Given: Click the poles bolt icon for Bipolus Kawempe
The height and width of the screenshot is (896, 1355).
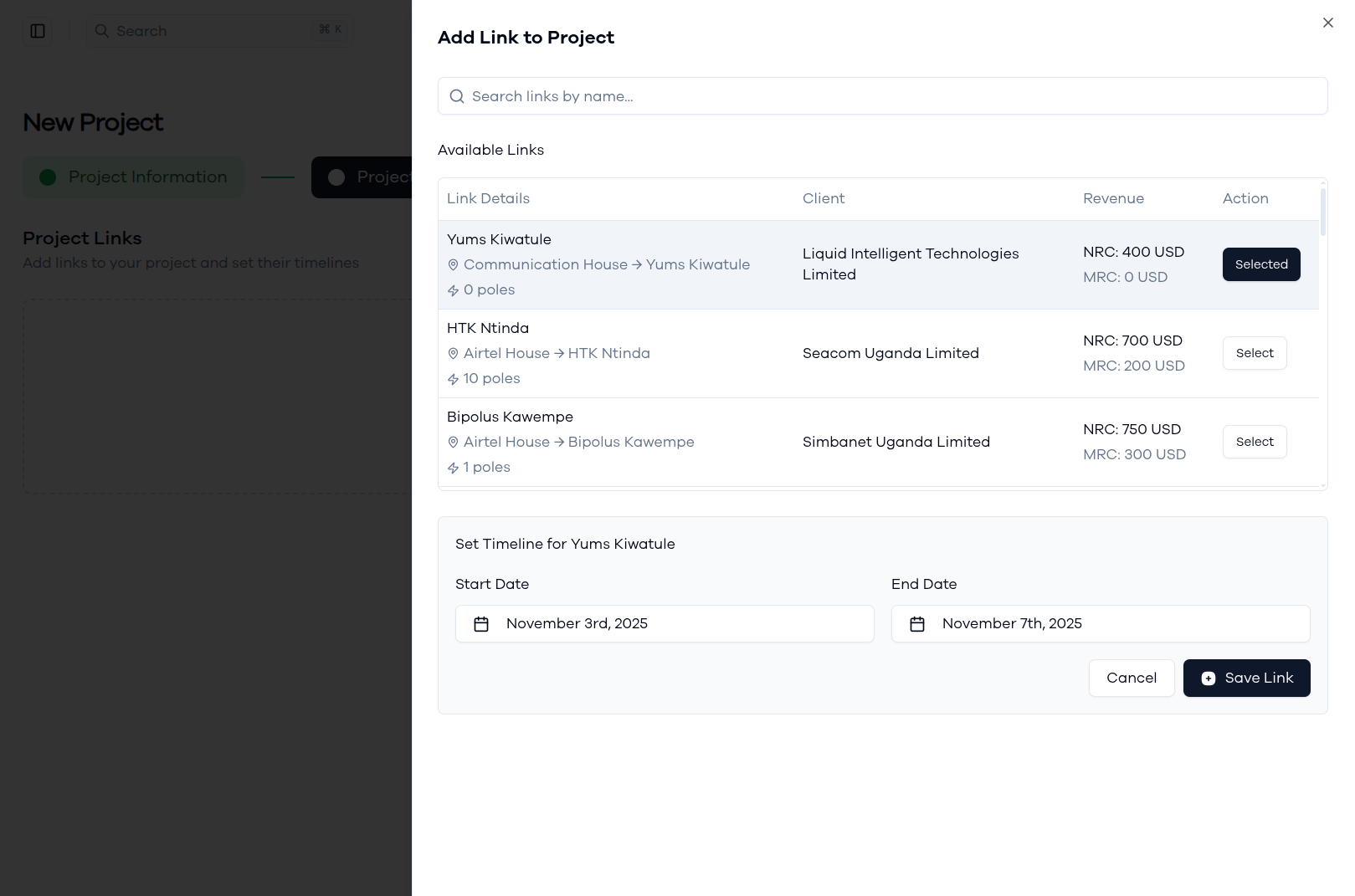Looking at the screenshot, I should tap(453, 468).
